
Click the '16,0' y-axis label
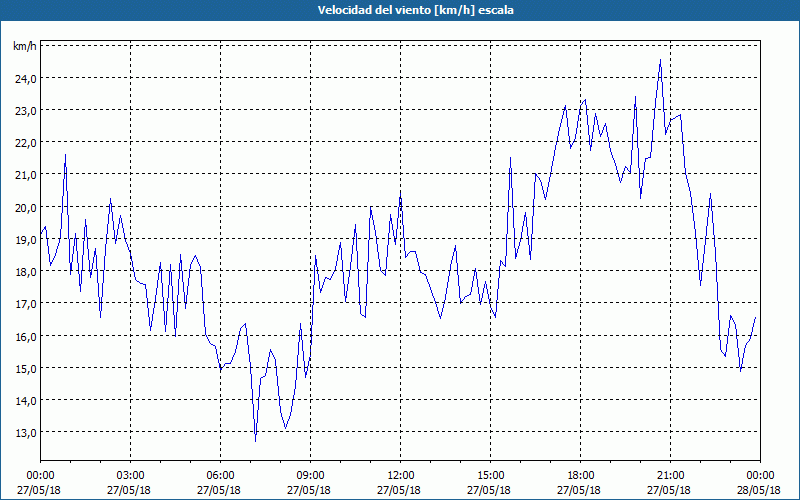[26, 337]
